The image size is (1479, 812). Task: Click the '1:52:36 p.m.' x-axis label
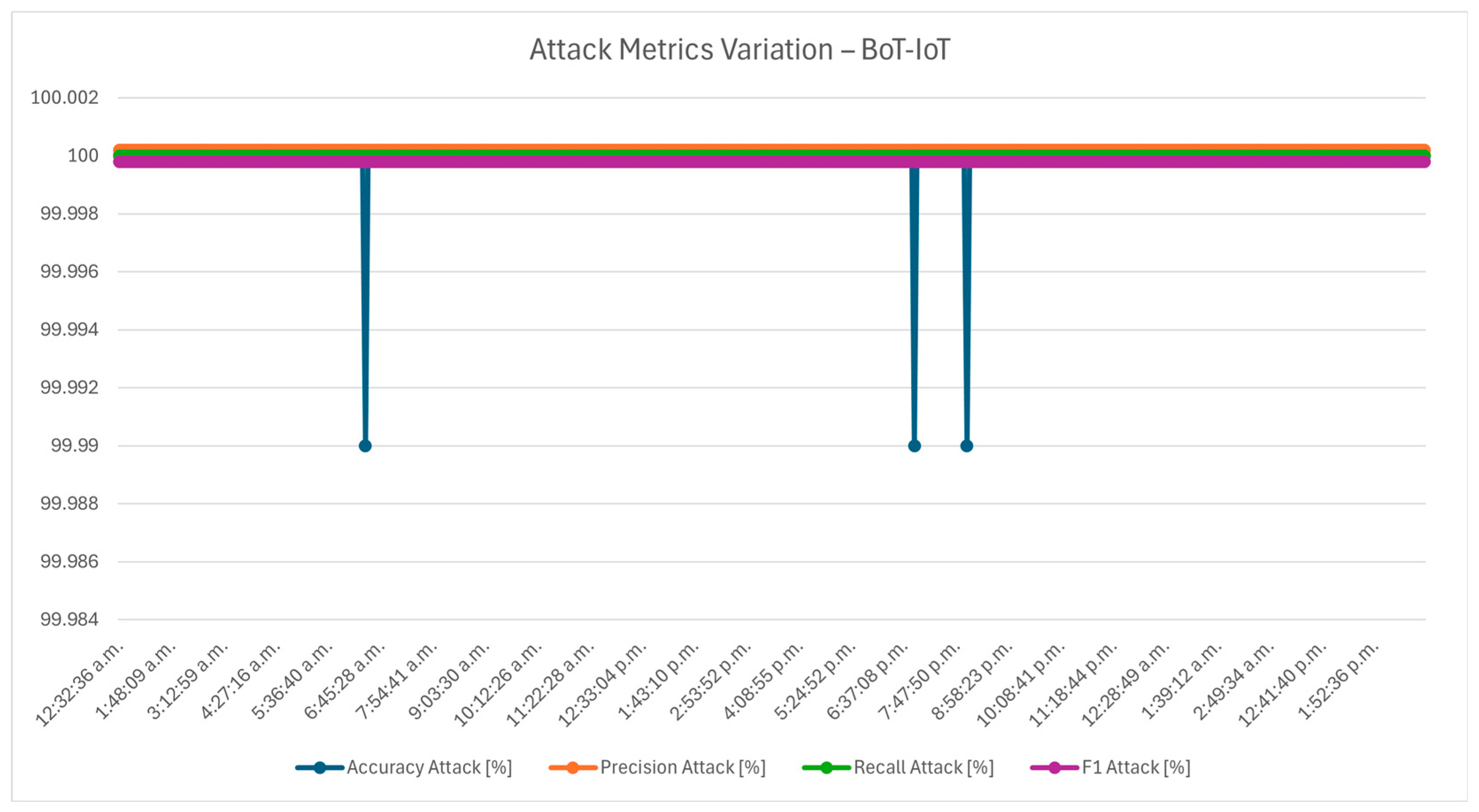(x=1339, y=681)
